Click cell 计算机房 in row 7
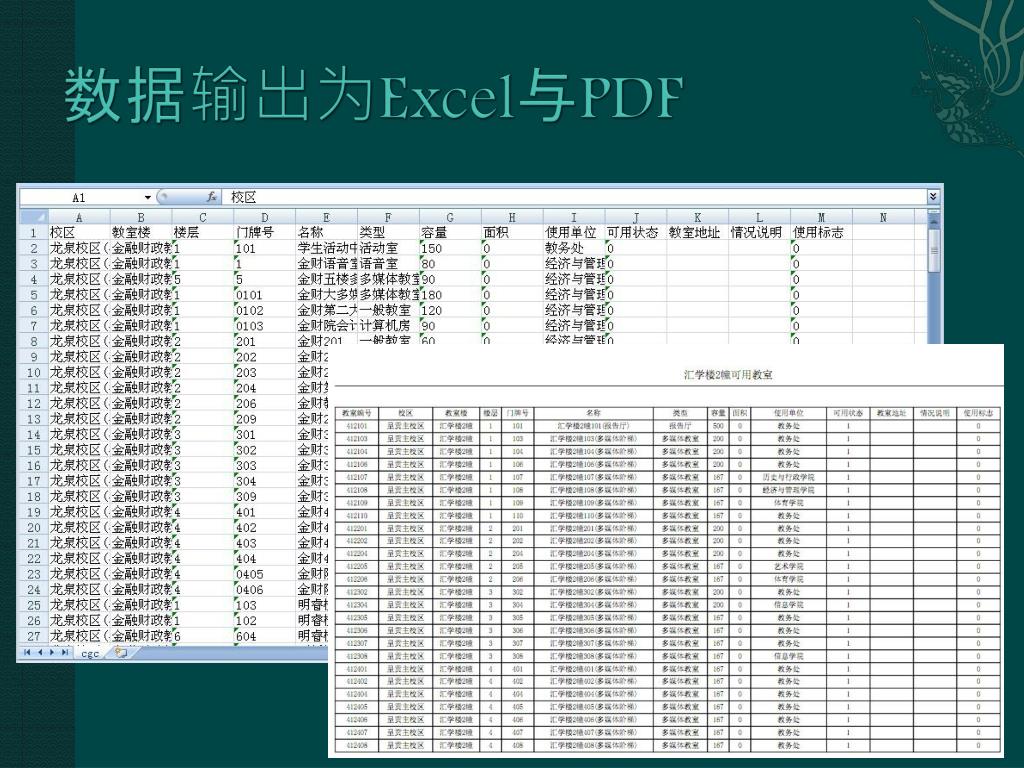This screenshot has width=1024, height=768. pos(388,326)
